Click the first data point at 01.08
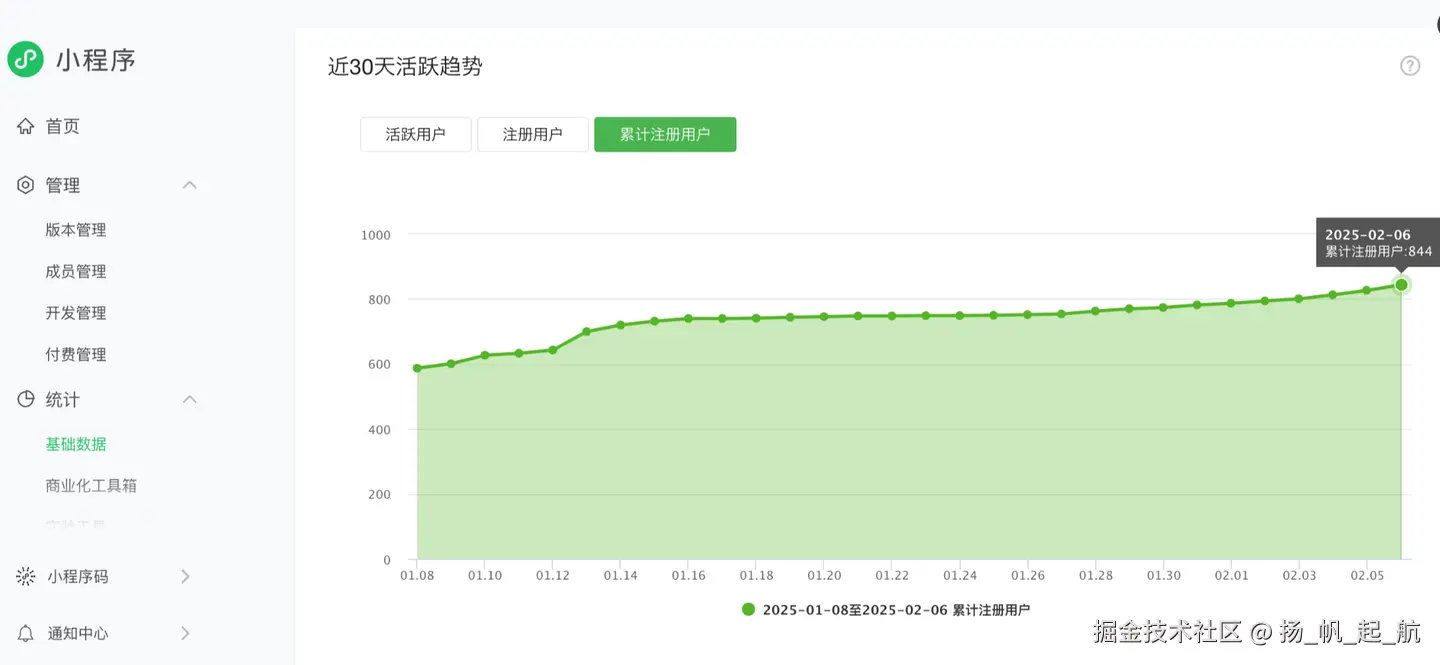1440x665 pixels. point(417,368)
